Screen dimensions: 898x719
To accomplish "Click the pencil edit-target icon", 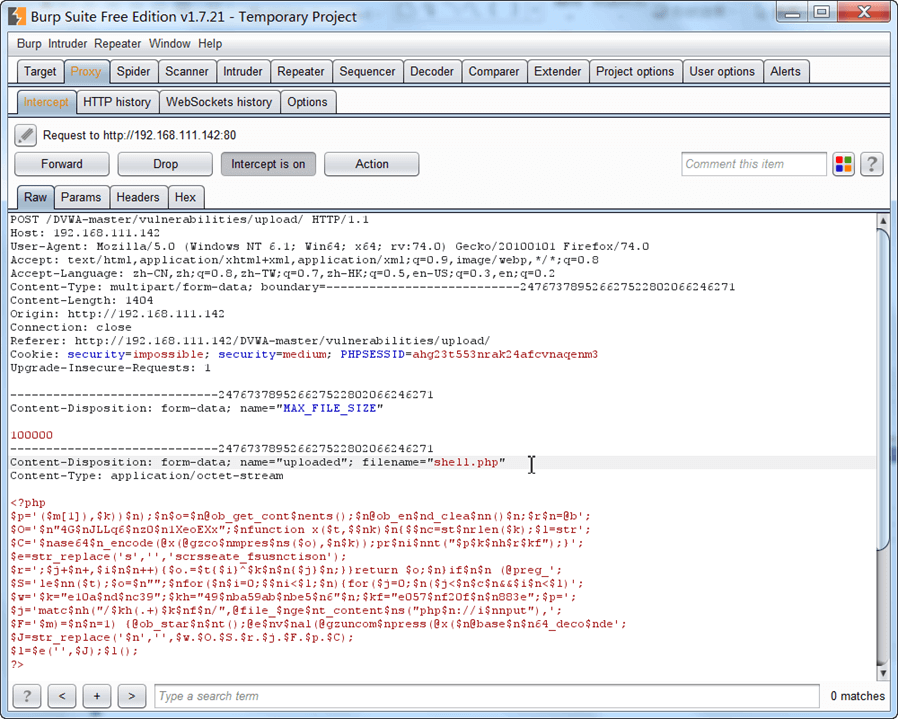I will coord(25,135).
